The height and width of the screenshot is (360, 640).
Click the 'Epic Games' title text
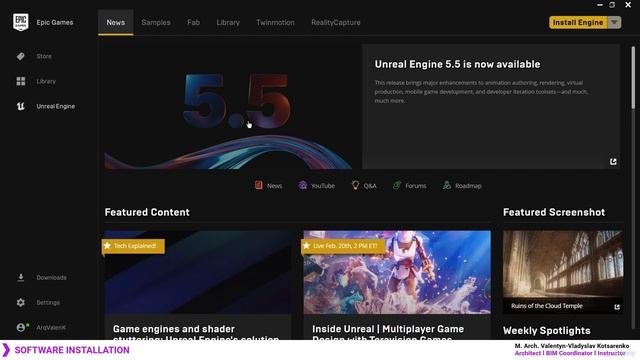55,22
